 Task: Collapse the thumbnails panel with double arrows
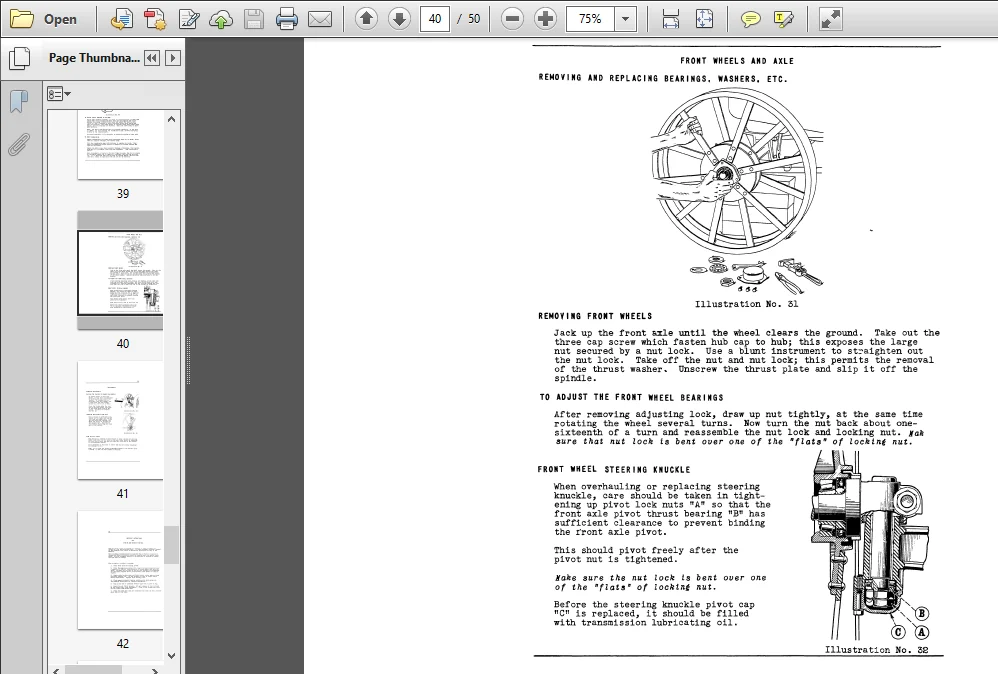(x=151, y=58)
